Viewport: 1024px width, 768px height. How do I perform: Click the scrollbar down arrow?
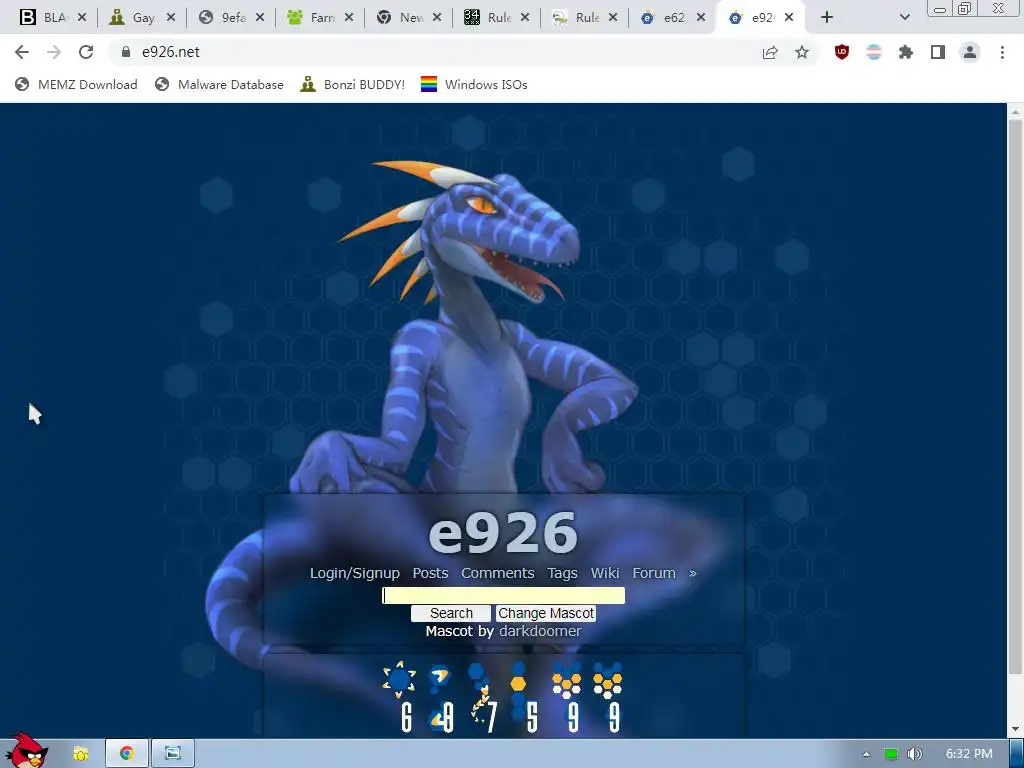pyautogui.click(x=1015, y=729)
